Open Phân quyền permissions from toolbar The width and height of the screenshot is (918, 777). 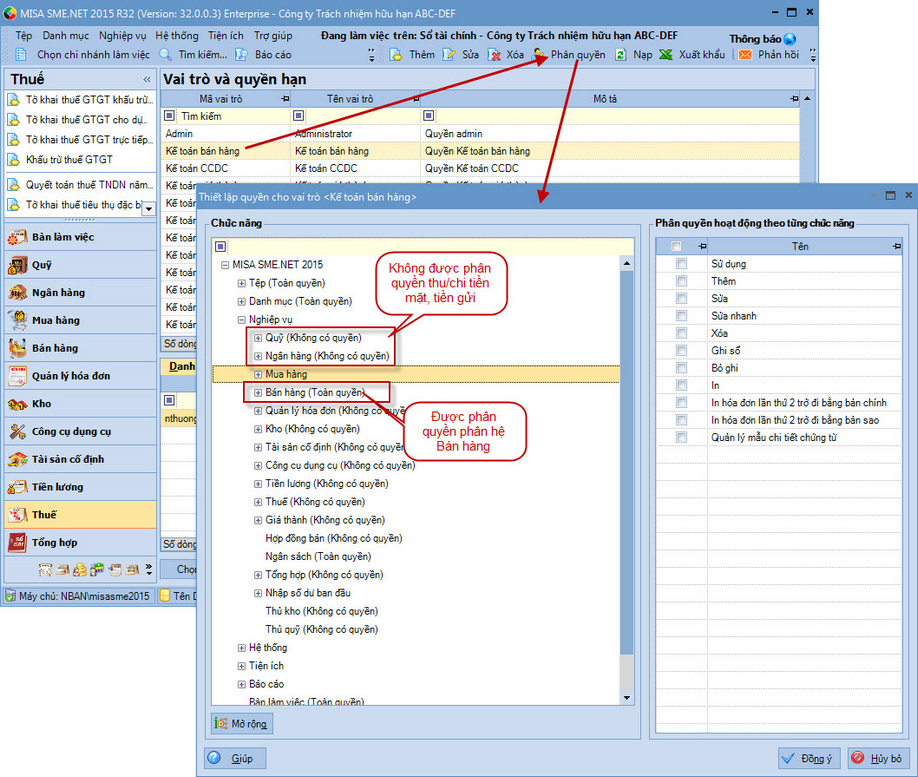(x=569, y=55)
